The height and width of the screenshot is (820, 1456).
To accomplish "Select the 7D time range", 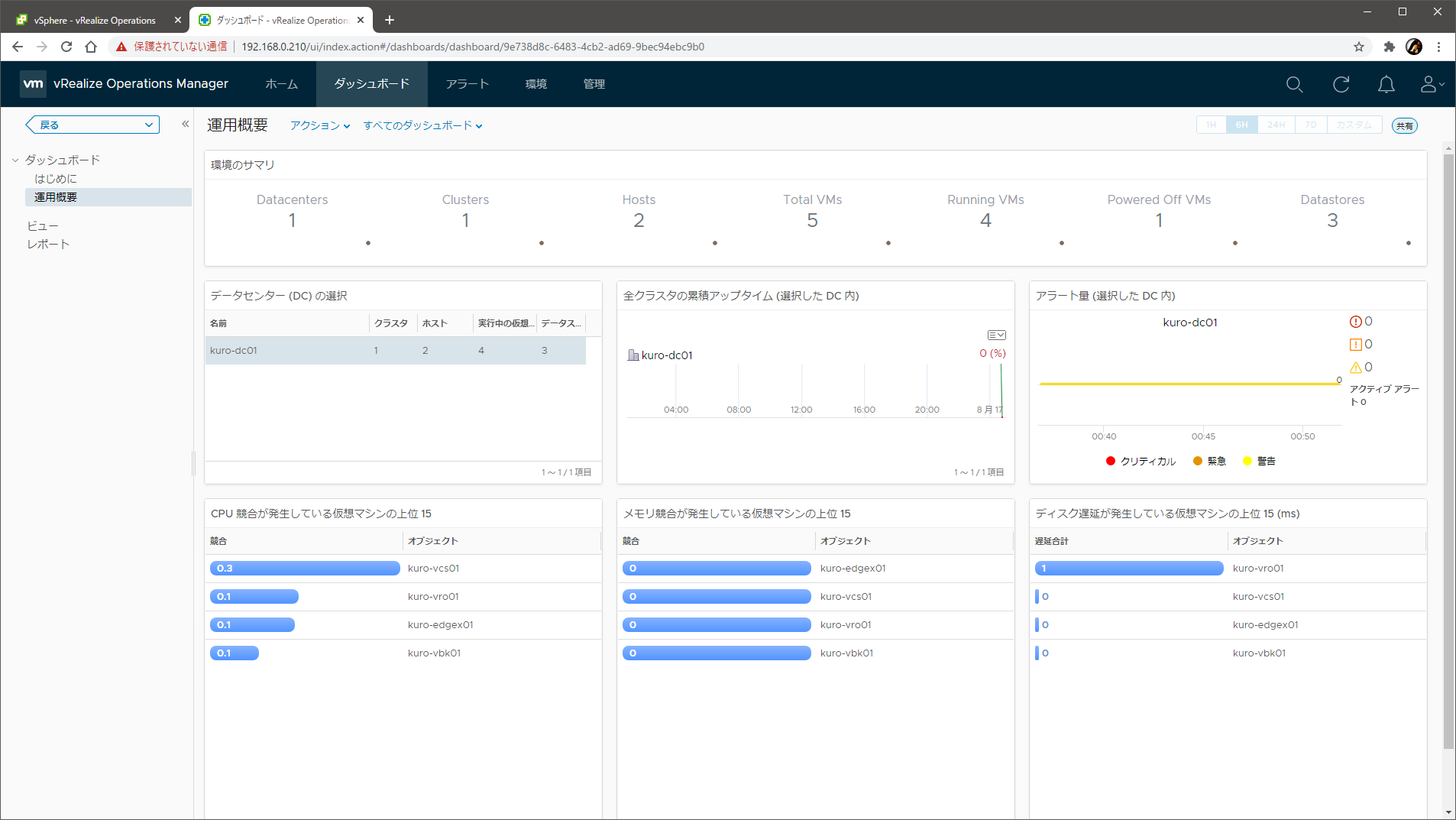I will point(1311,125).
